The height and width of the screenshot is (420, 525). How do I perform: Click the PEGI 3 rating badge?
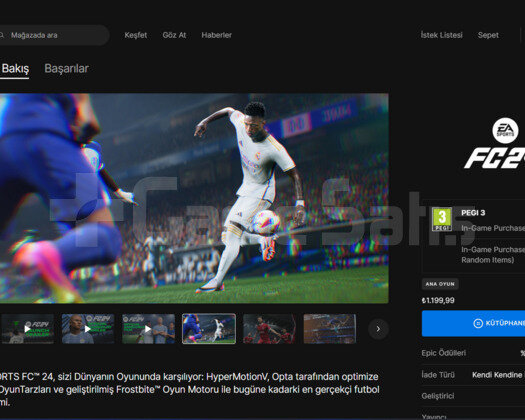[x=442, y=219]
